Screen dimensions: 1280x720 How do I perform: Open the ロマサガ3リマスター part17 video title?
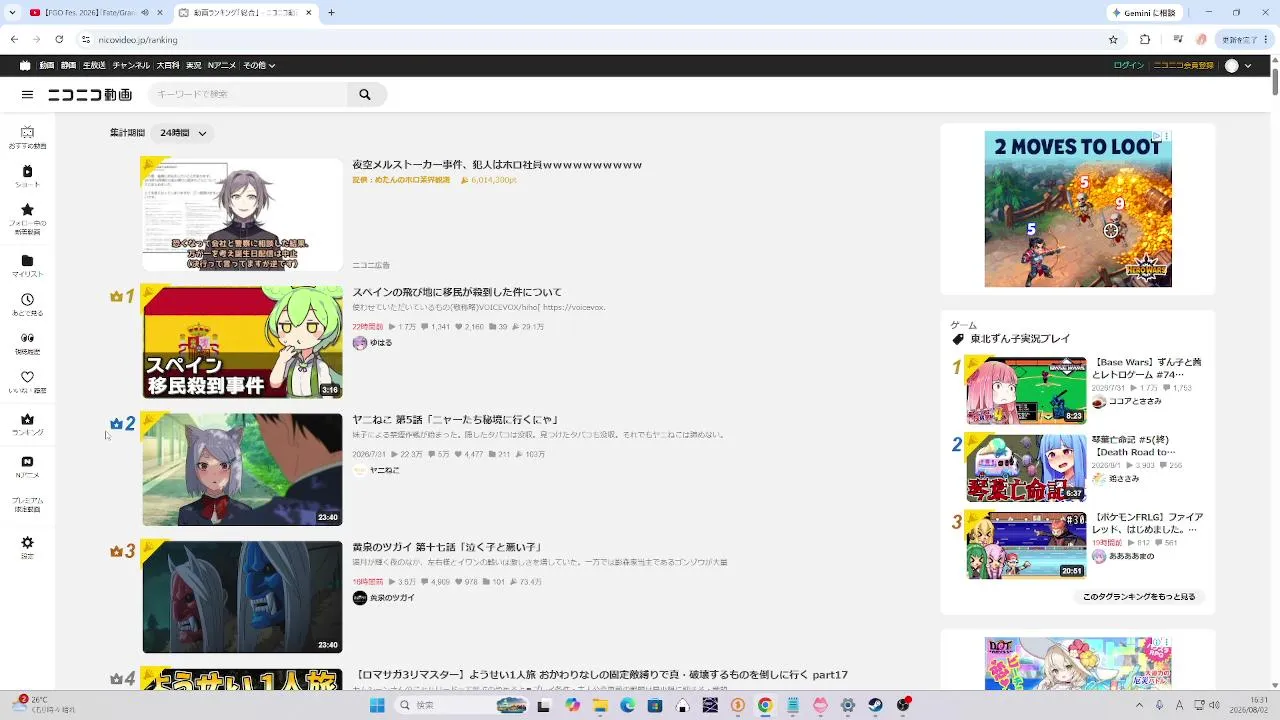coord(602,675)
